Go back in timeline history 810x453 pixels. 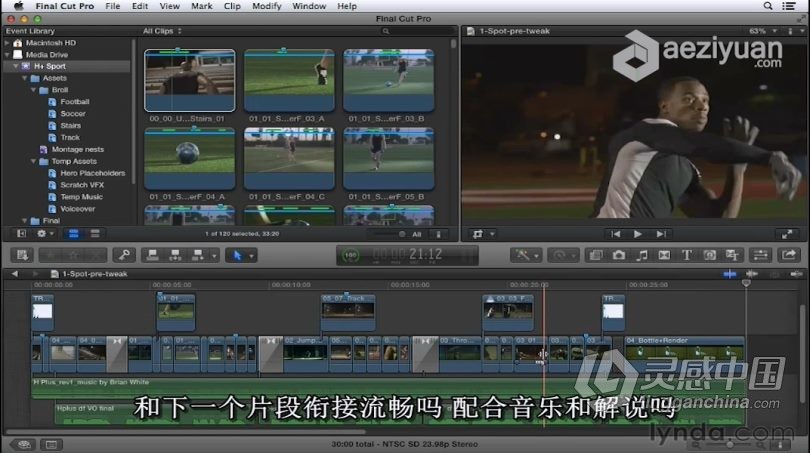14,274
